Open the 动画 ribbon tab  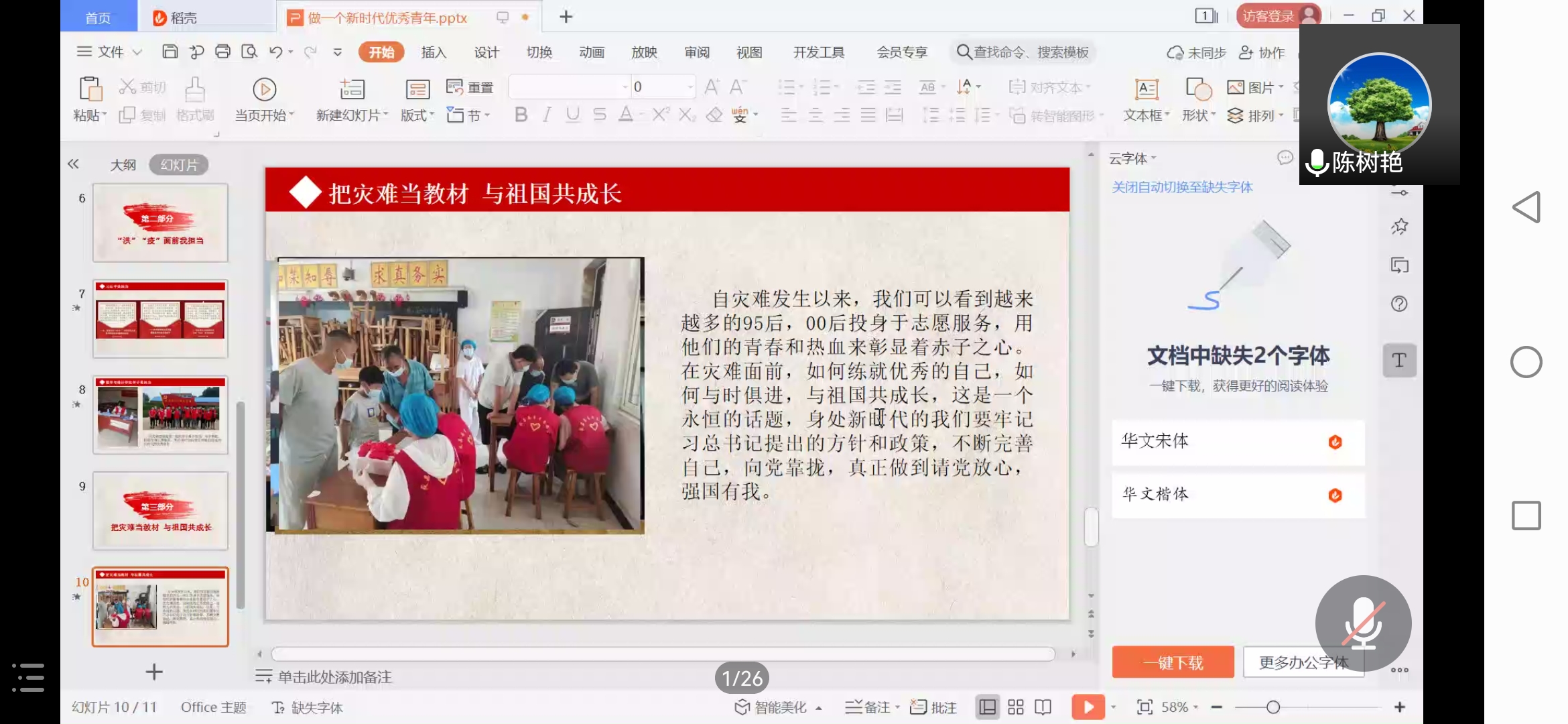click(592, 52)
